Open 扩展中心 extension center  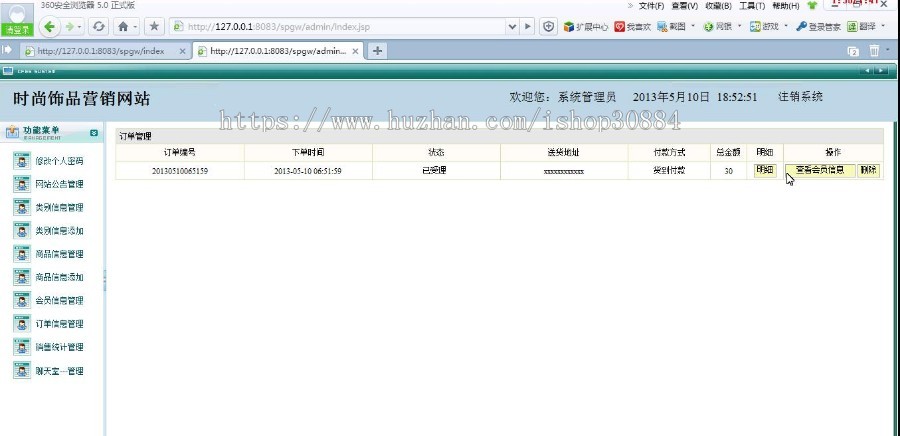tap(585, 26)
